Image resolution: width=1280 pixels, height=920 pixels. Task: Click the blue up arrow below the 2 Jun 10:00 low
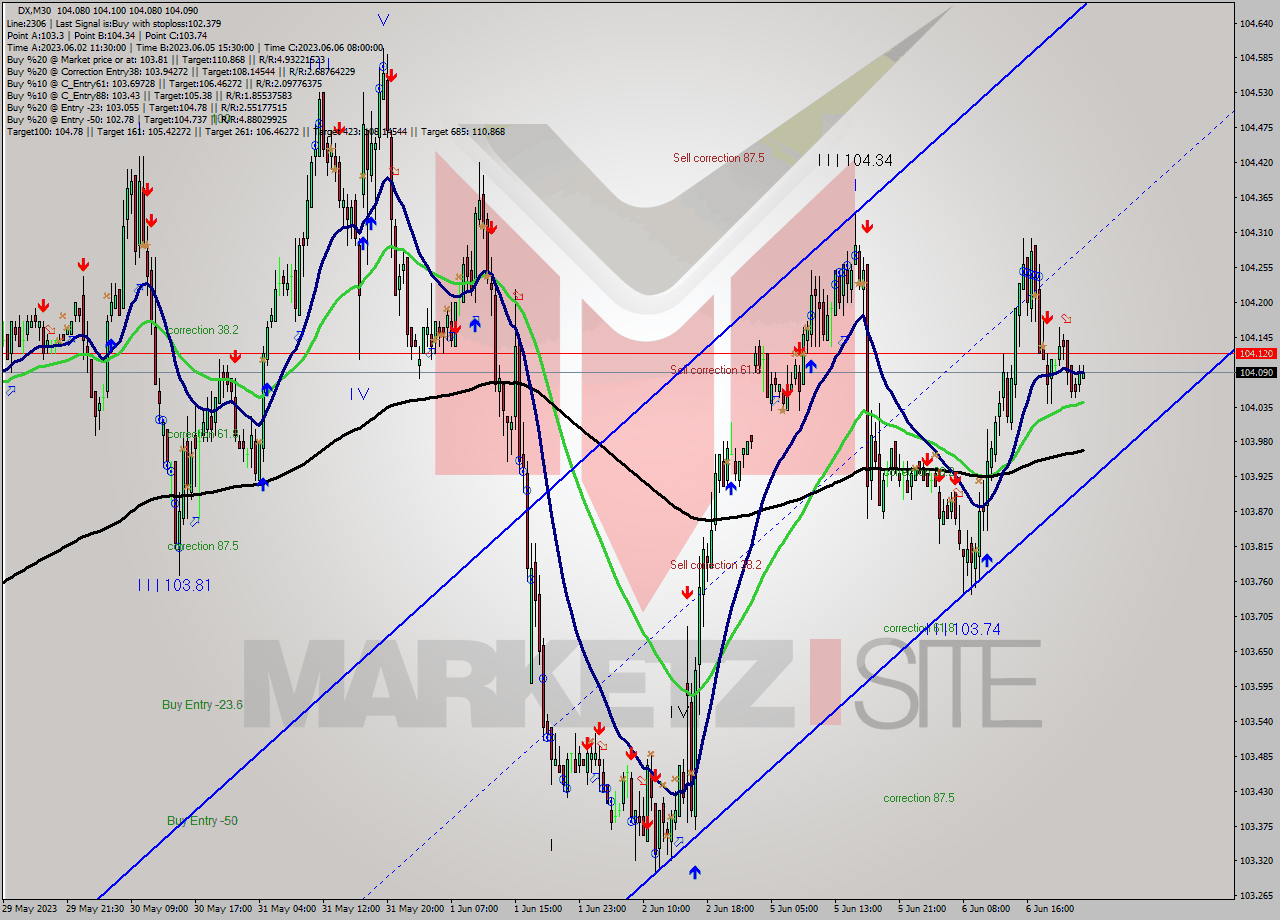(694, 872)
